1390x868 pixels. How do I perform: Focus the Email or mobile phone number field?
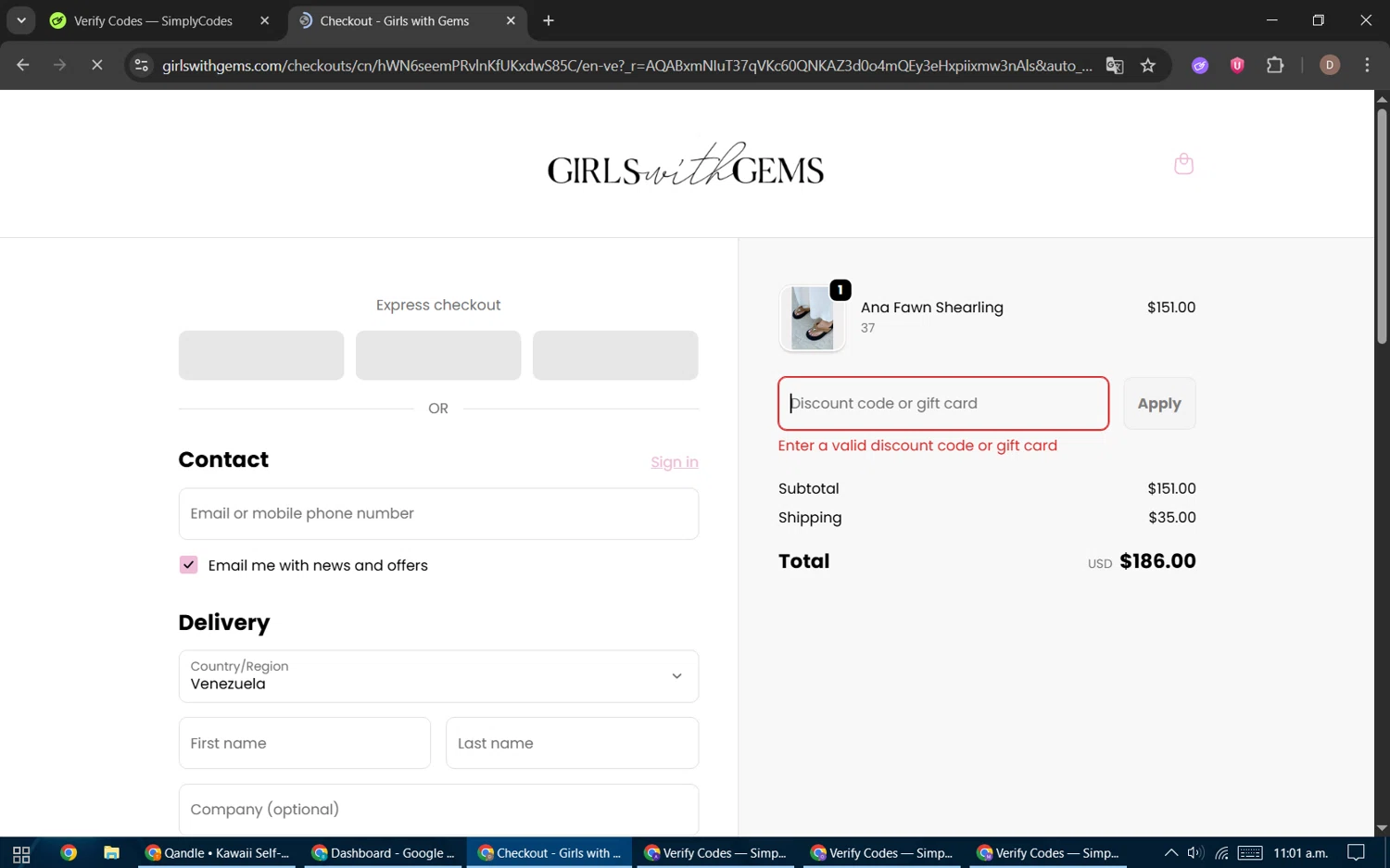tap(438, 514)
